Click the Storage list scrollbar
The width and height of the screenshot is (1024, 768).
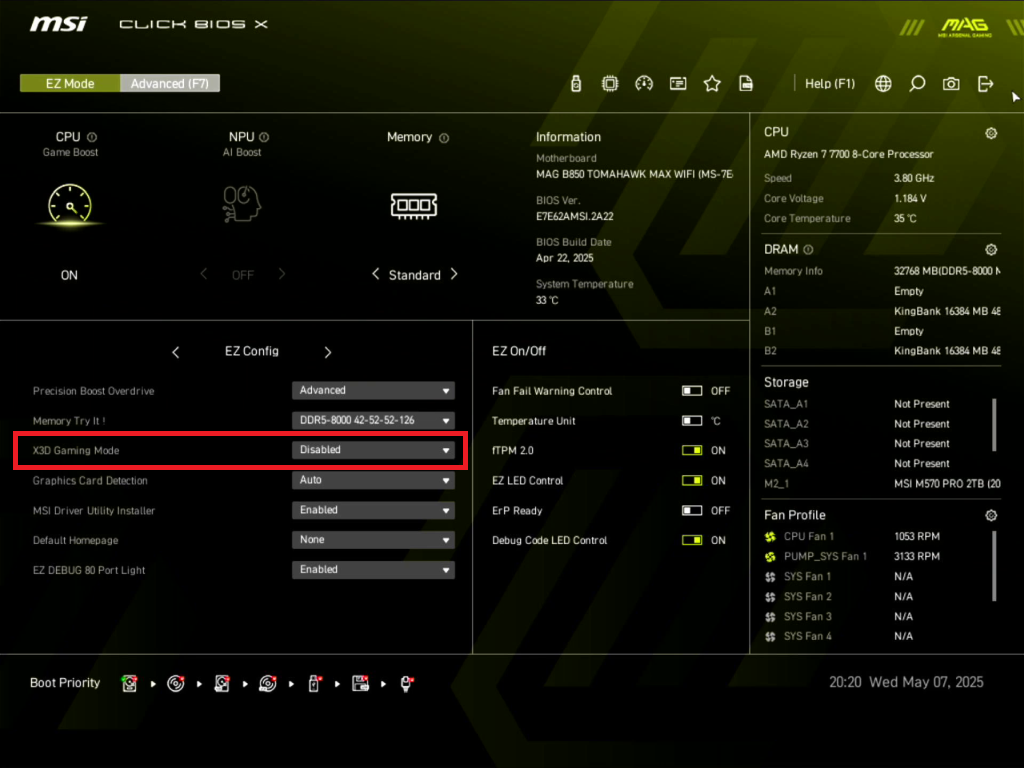994,424
